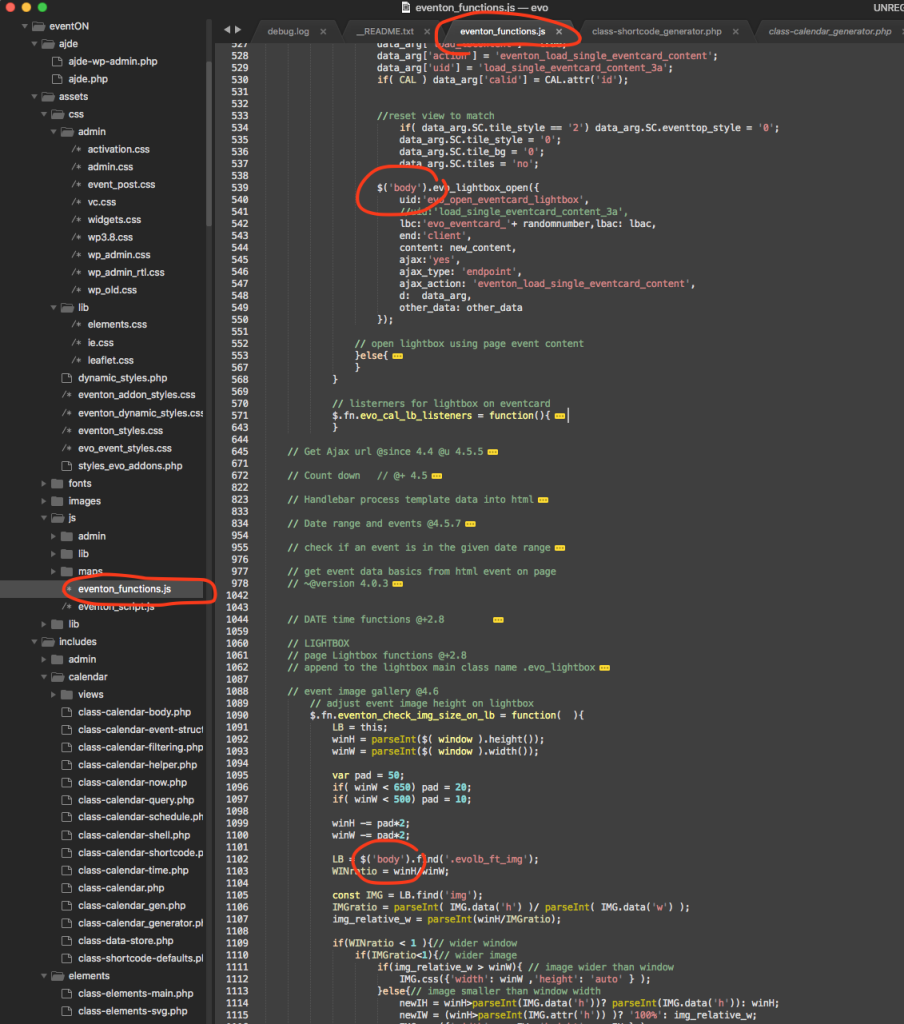Select eventon_functions.js in the sidebar
Screen dimensions: 904x1024
124,589
